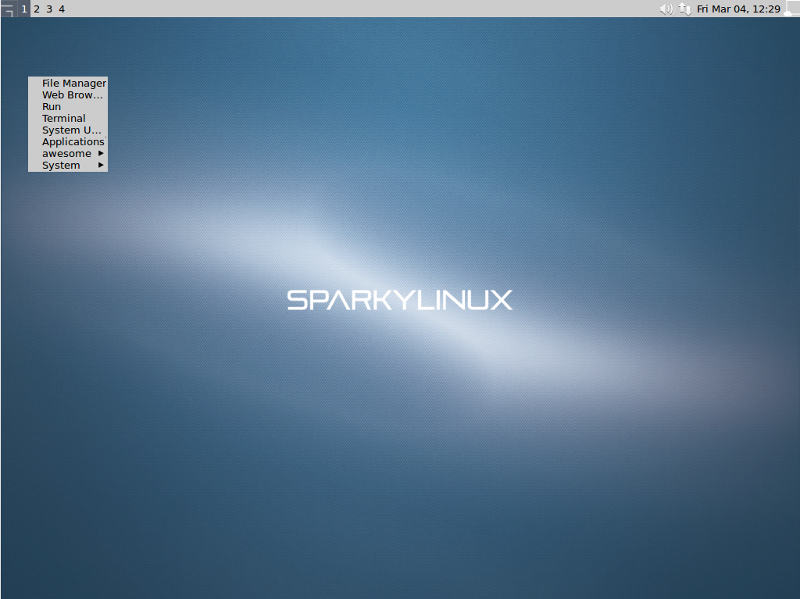Click the volume speaker icon in the tray
This screenshot has width=800, height=599.
pyautogui.click(x=666, y=9)
